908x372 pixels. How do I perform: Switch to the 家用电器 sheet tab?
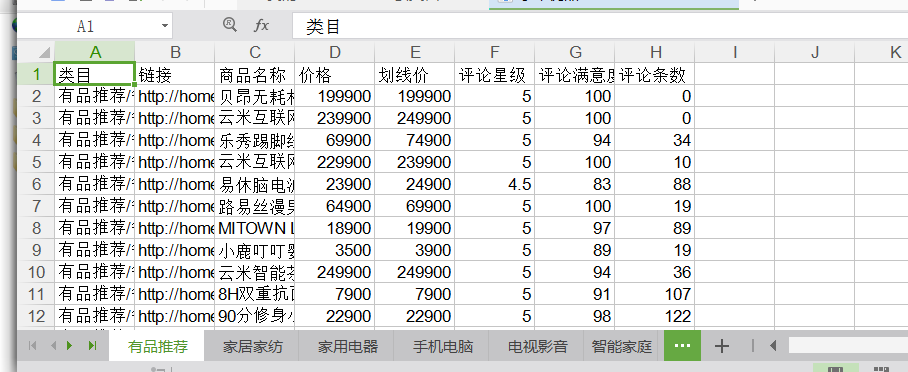347,347
